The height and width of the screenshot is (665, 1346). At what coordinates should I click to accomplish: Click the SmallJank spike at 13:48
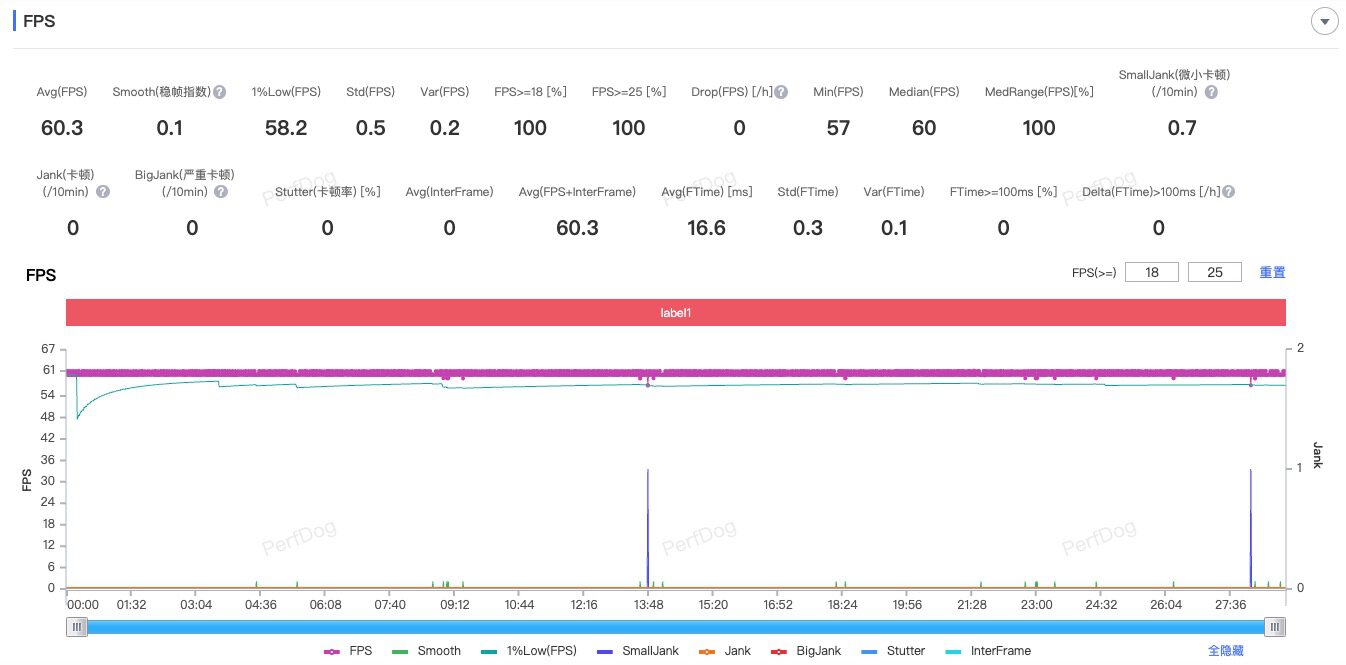[x=648, y=528]
